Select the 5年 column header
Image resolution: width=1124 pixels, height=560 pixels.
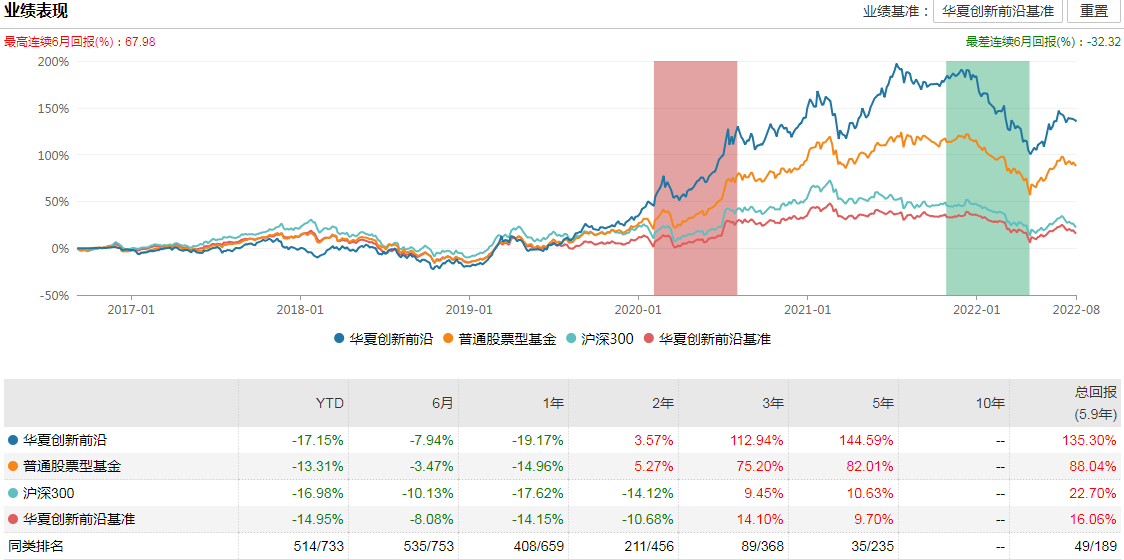881,403
